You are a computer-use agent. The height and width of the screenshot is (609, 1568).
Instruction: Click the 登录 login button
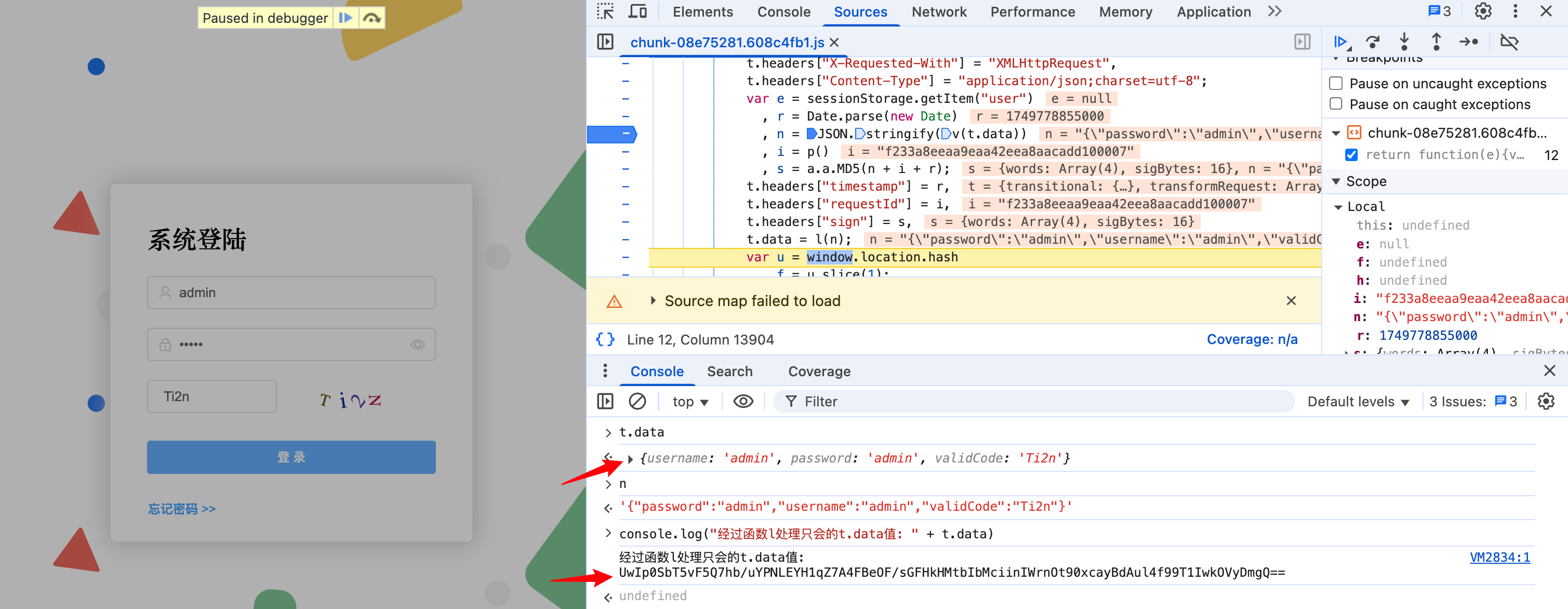pos(291,457)
